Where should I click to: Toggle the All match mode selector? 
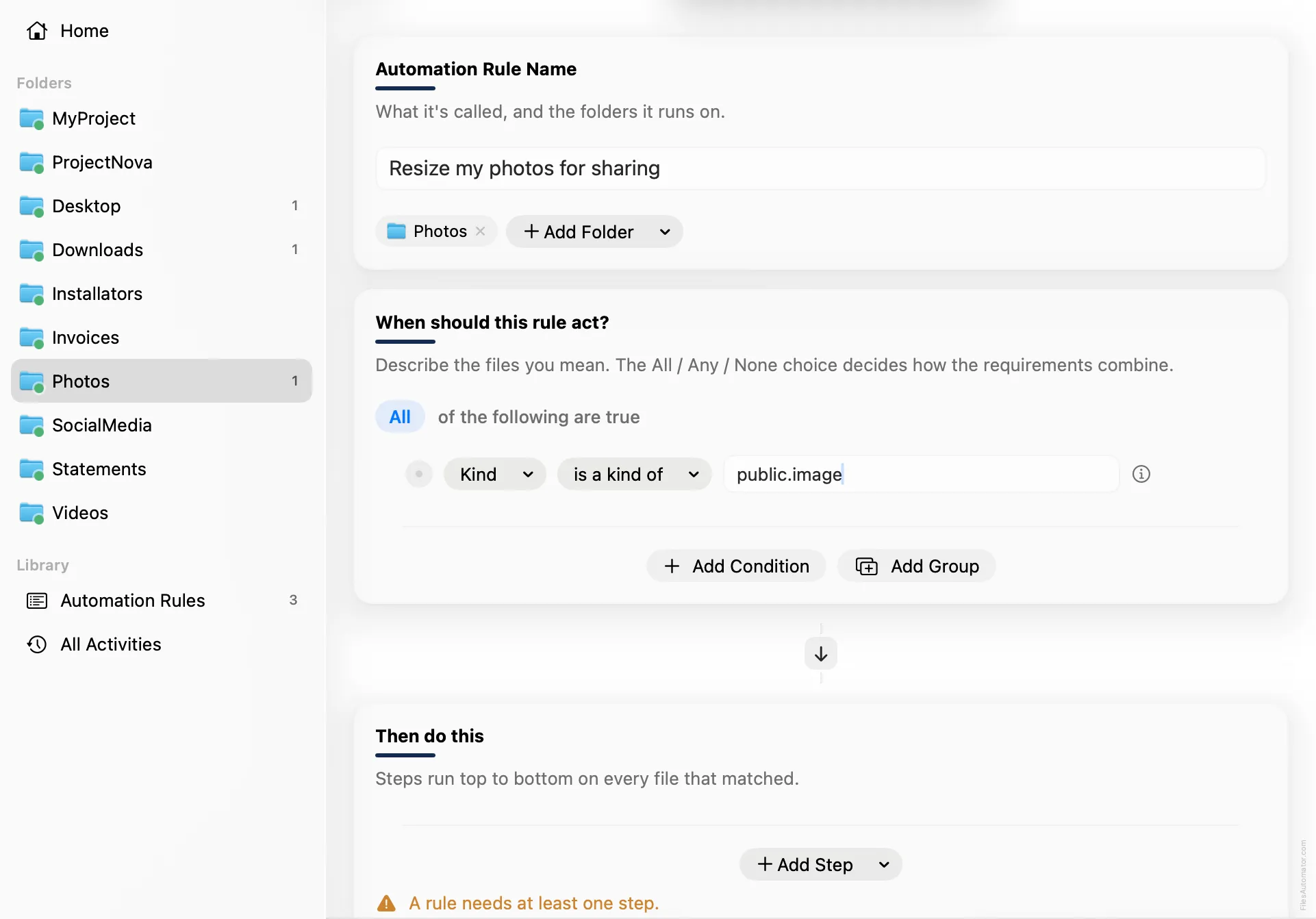click(400, 417)
